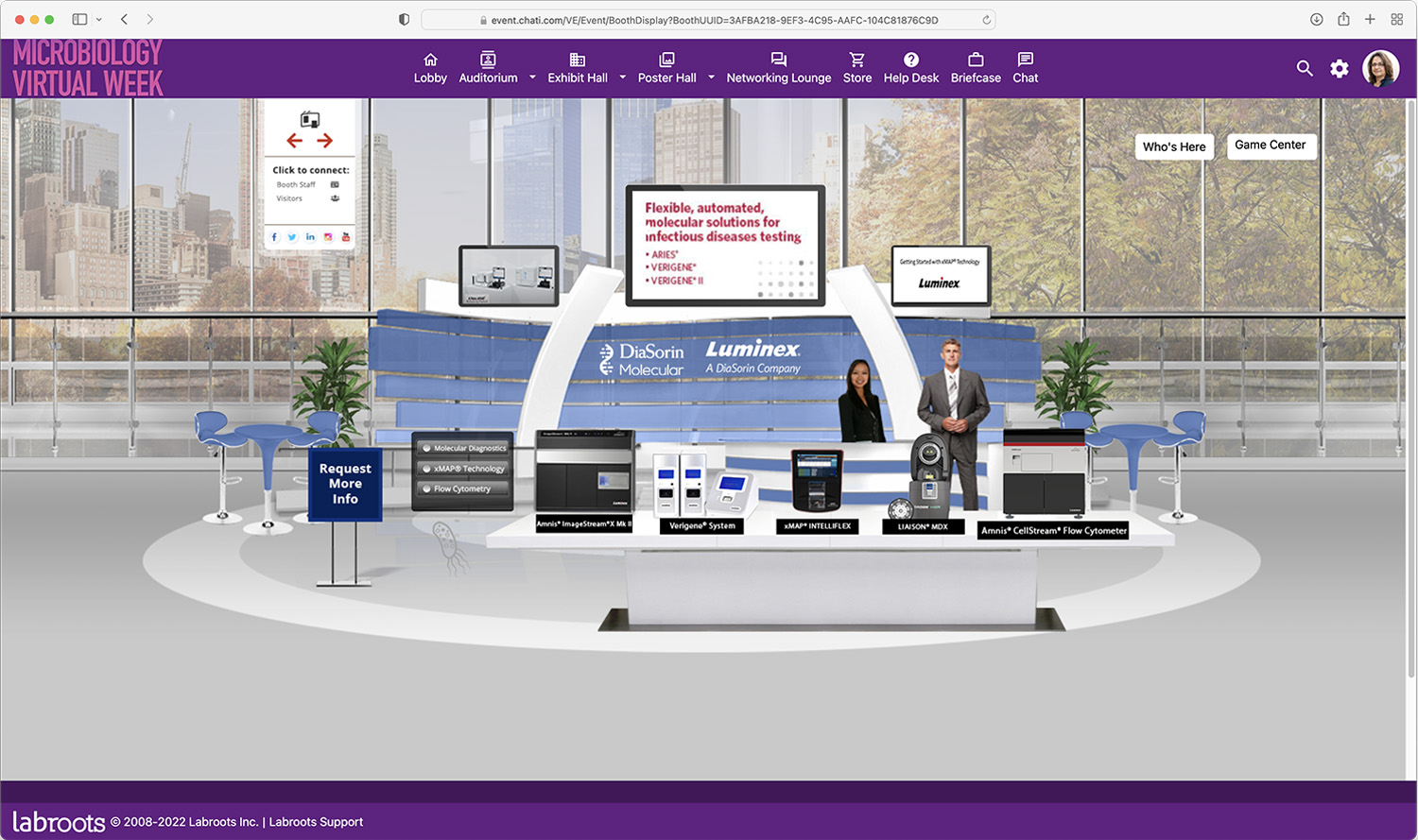Click the LinkedIn icon on the connect sign

click(310, 237)
